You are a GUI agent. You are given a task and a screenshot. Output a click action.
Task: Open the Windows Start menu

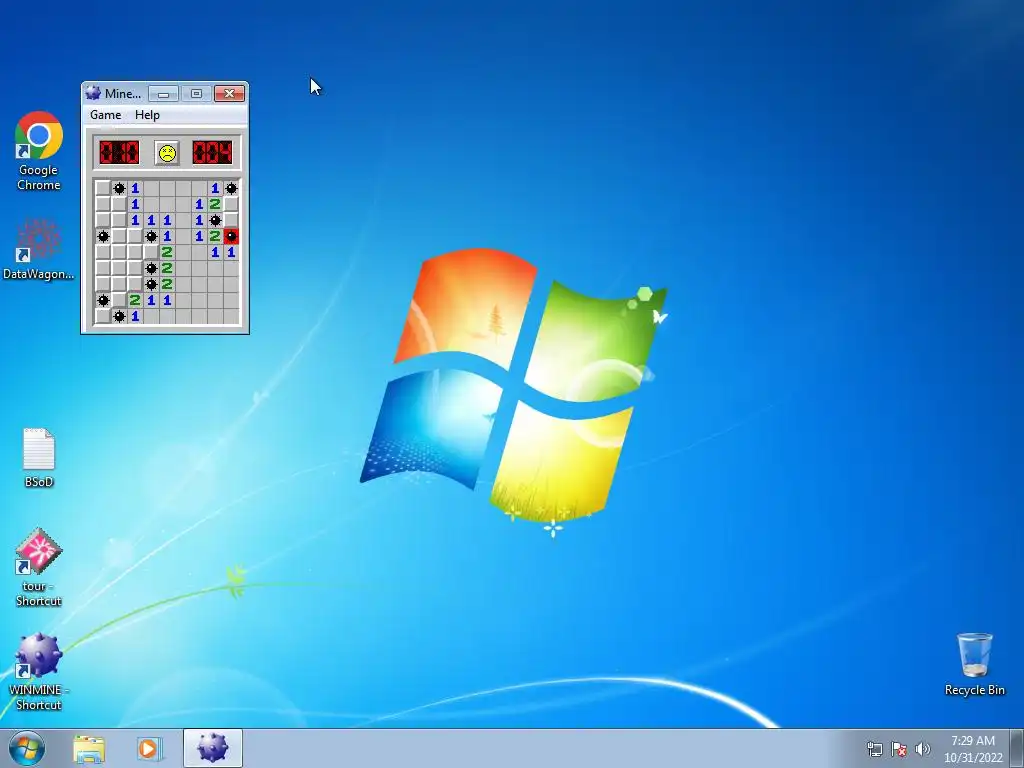click(27, 748)
